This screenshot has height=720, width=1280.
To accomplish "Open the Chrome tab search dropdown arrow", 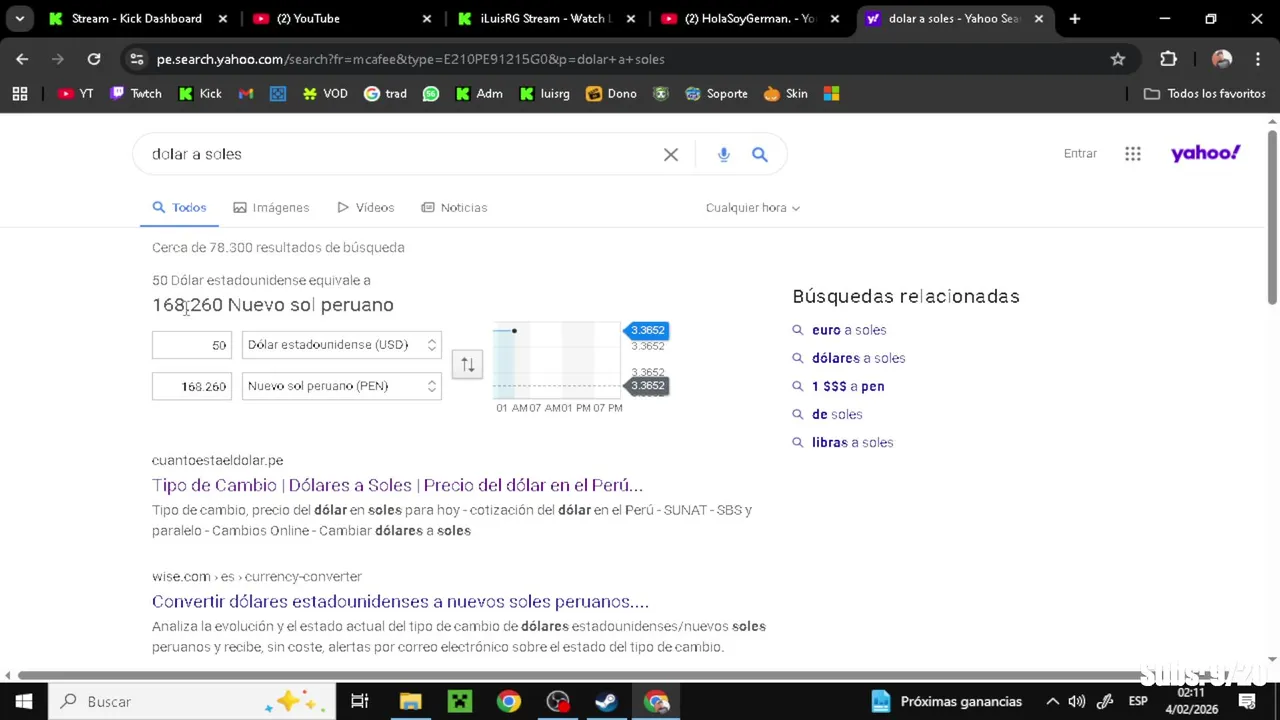I will click(19, 18).
